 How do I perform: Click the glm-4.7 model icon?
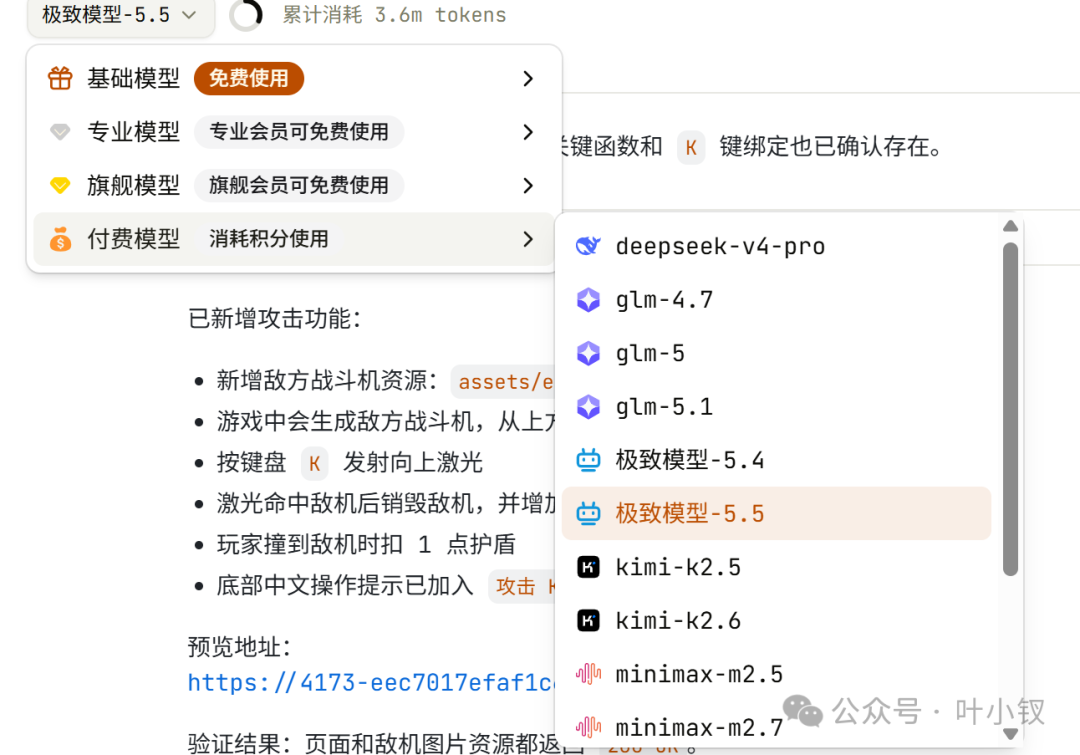[588, 300]
